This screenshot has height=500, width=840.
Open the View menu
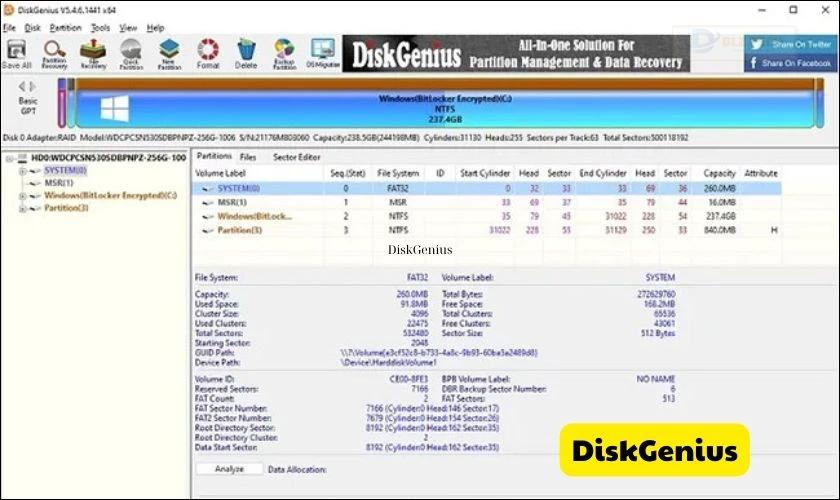[x=128, y=28]
